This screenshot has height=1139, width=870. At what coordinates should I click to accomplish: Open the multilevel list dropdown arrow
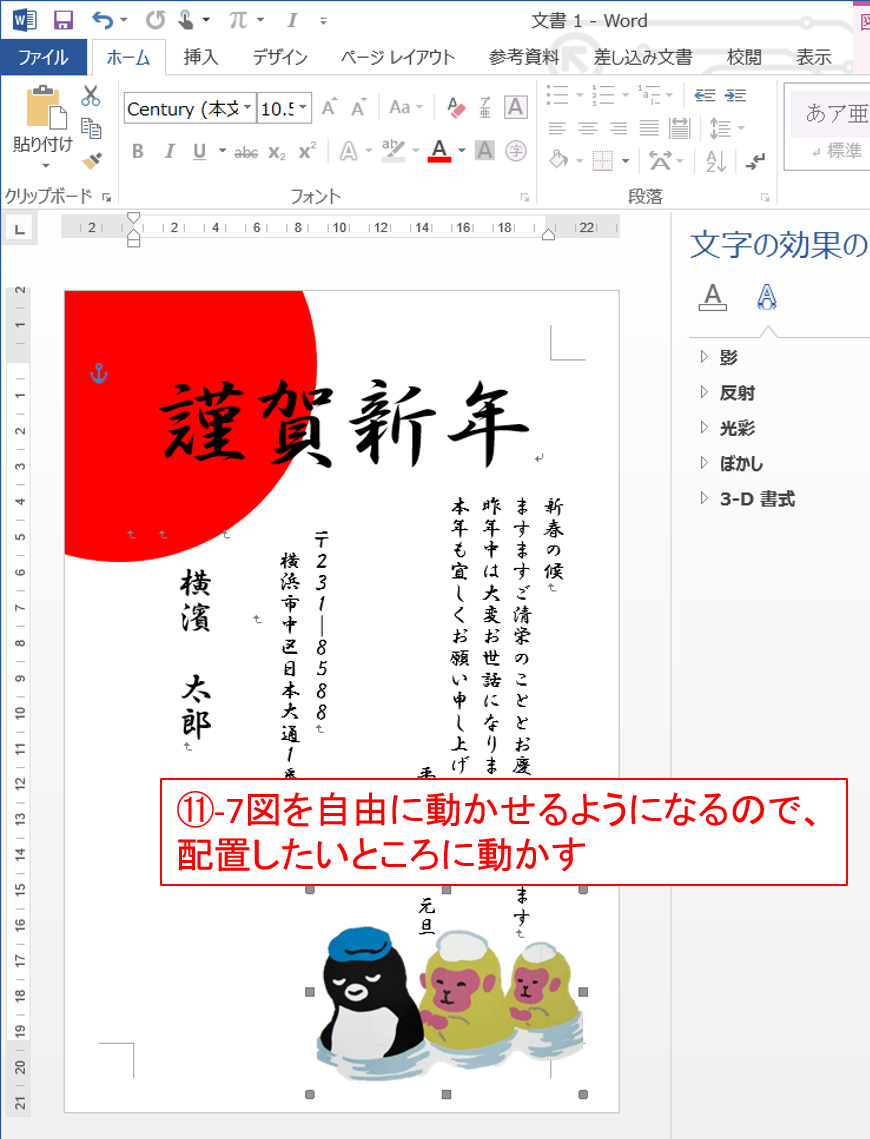pos(670,95)
